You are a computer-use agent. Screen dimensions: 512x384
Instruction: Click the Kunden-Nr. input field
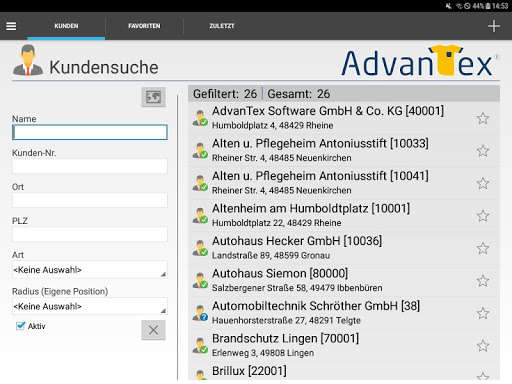[x=90, y=166]
